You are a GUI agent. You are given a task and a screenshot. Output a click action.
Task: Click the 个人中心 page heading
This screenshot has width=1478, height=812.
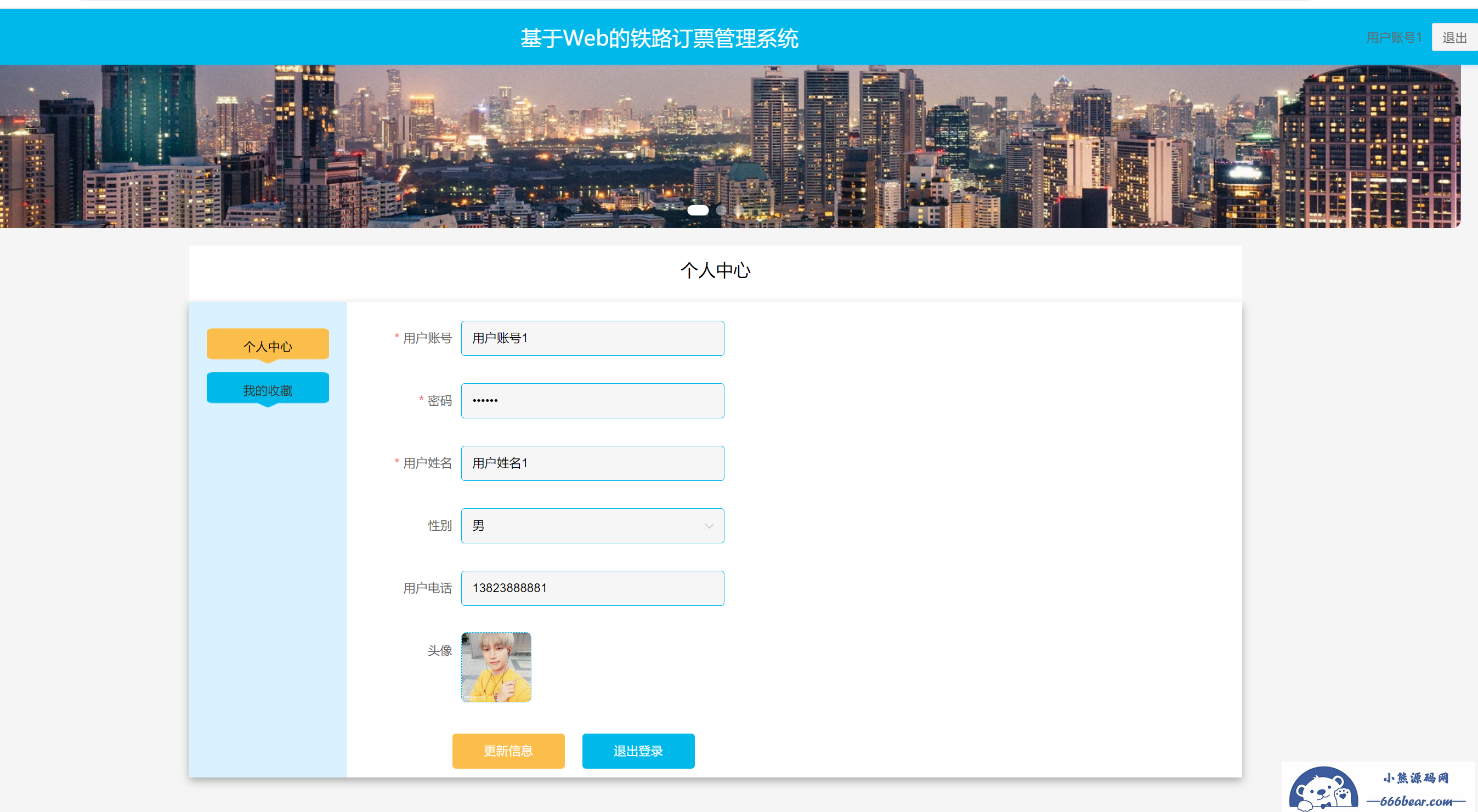click(716, 271)
